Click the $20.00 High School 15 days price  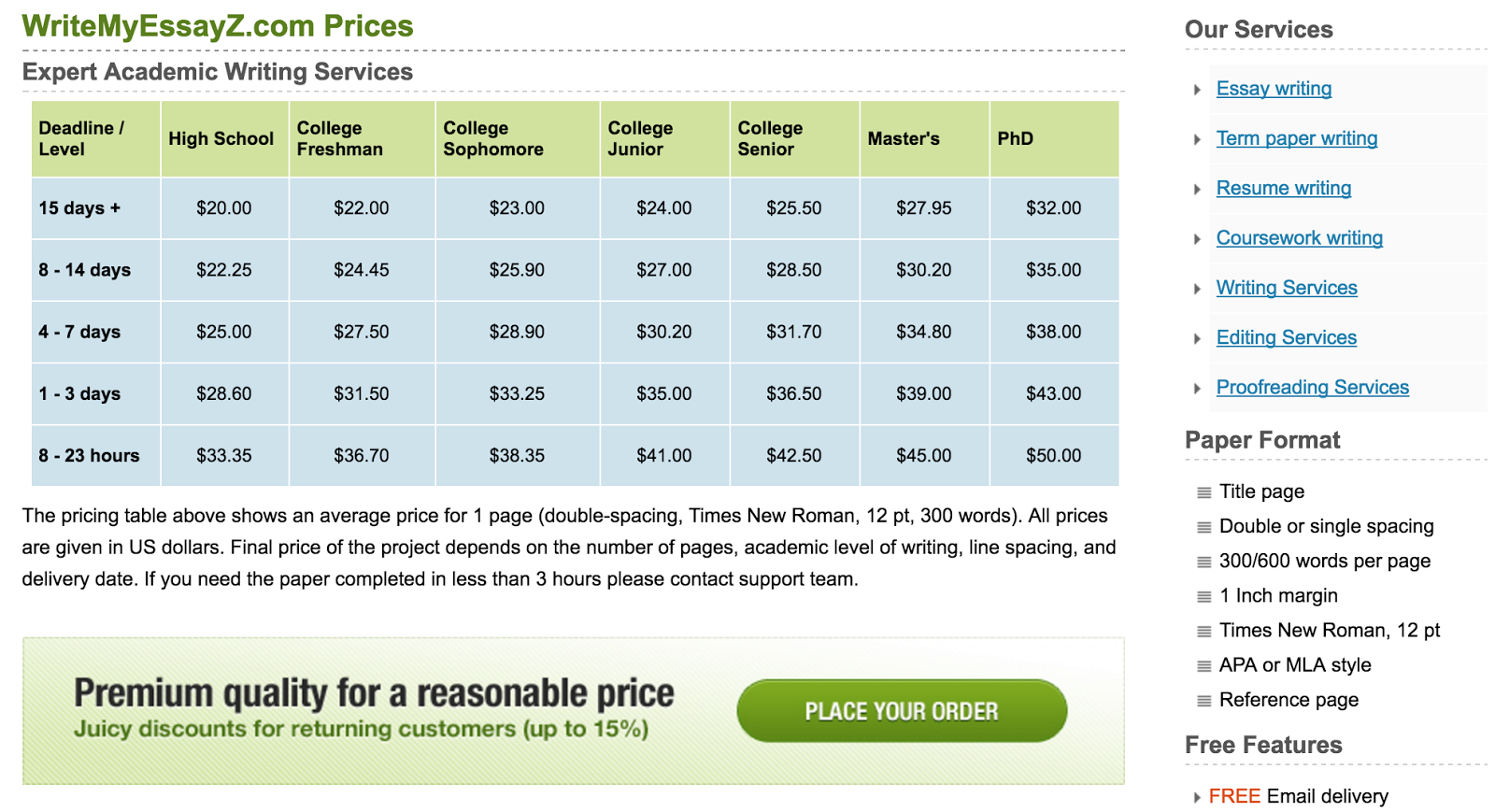[223, 207]
